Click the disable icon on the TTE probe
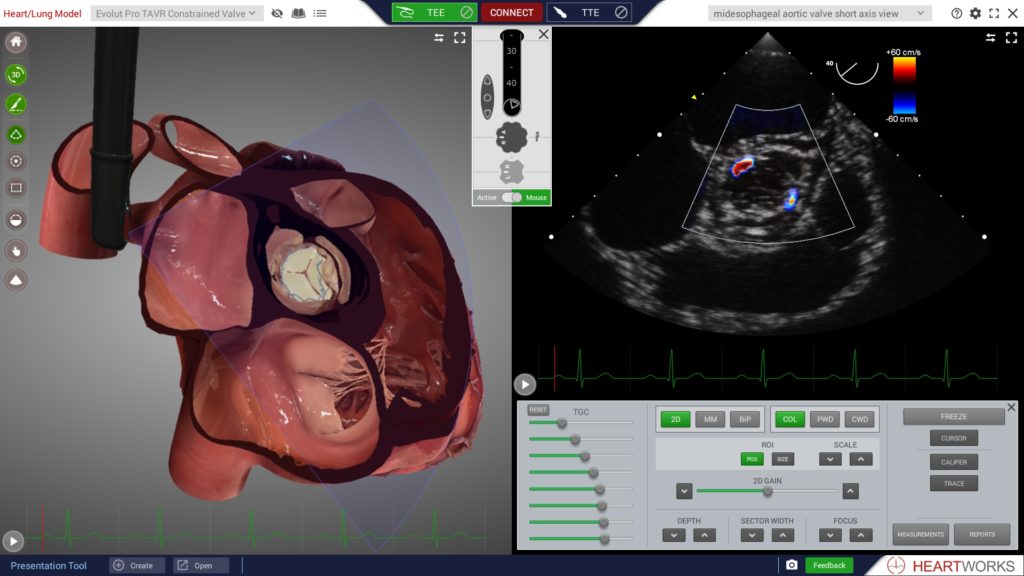 [621, 12]
